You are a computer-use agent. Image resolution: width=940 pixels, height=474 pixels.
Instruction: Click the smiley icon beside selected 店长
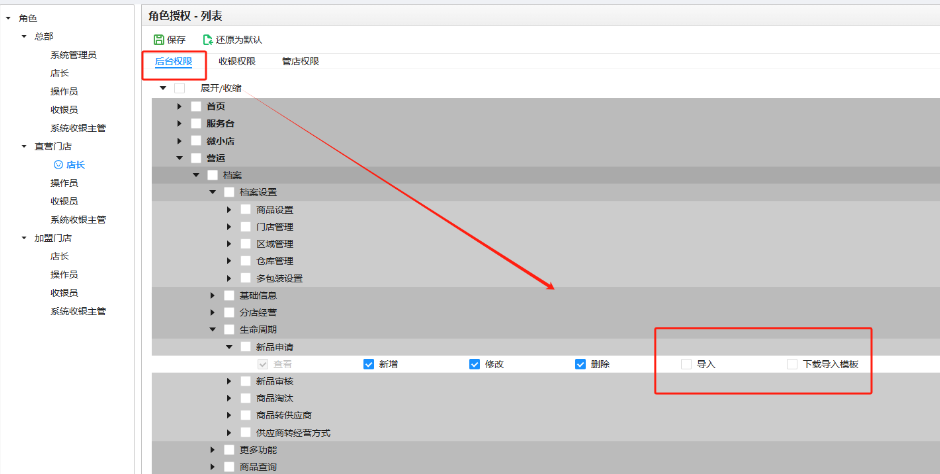58,165
